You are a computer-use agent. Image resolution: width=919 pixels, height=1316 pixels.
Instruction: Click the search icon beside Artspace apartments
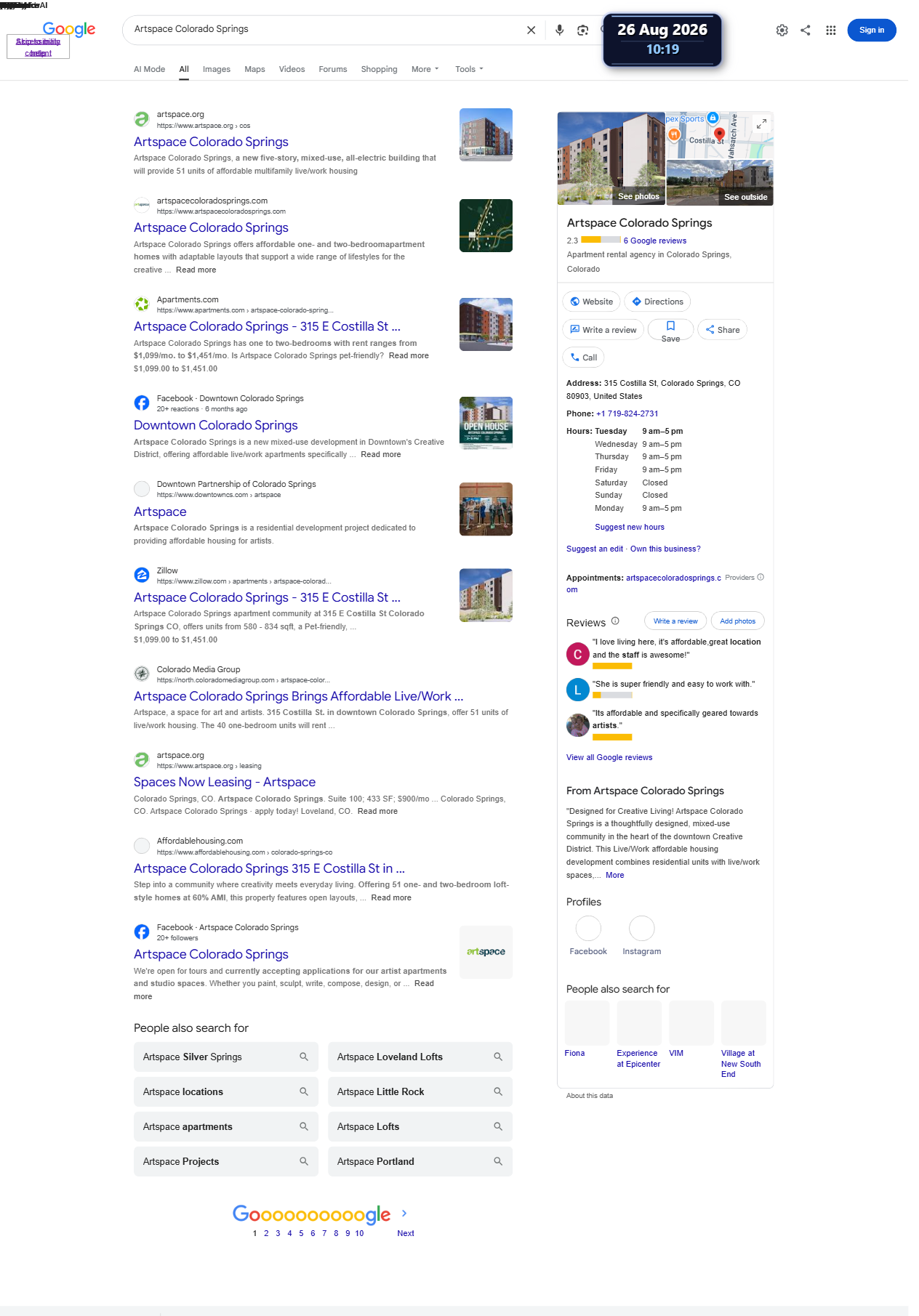click(x=304, y=1126)
